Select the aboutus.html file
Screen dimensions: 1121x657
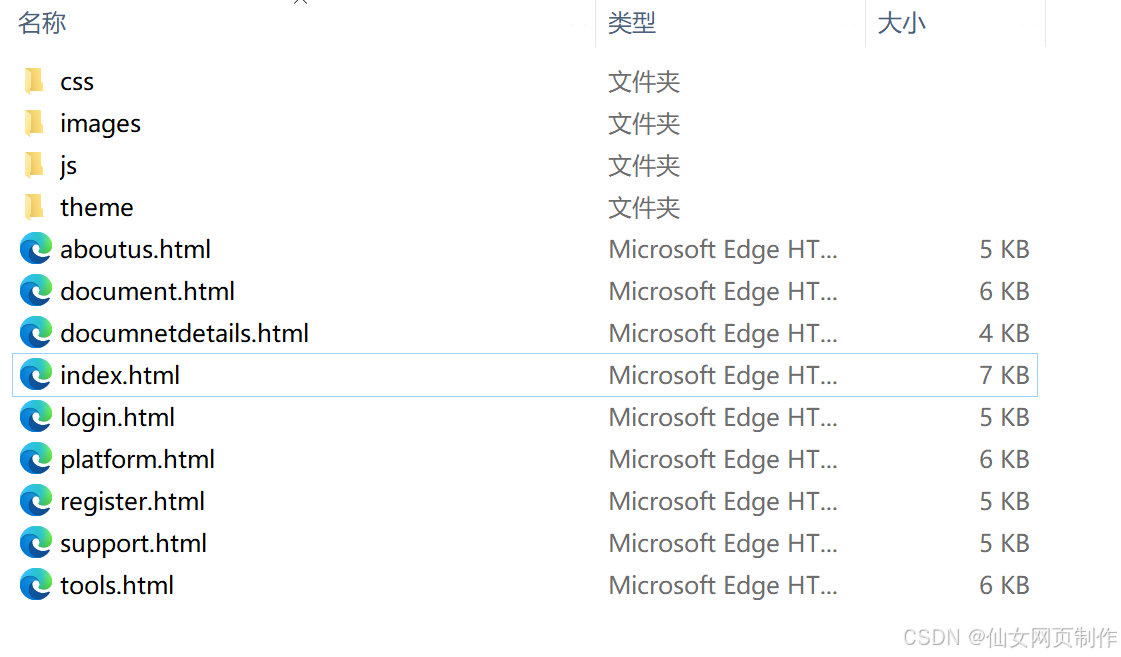[x=135, y=249]
